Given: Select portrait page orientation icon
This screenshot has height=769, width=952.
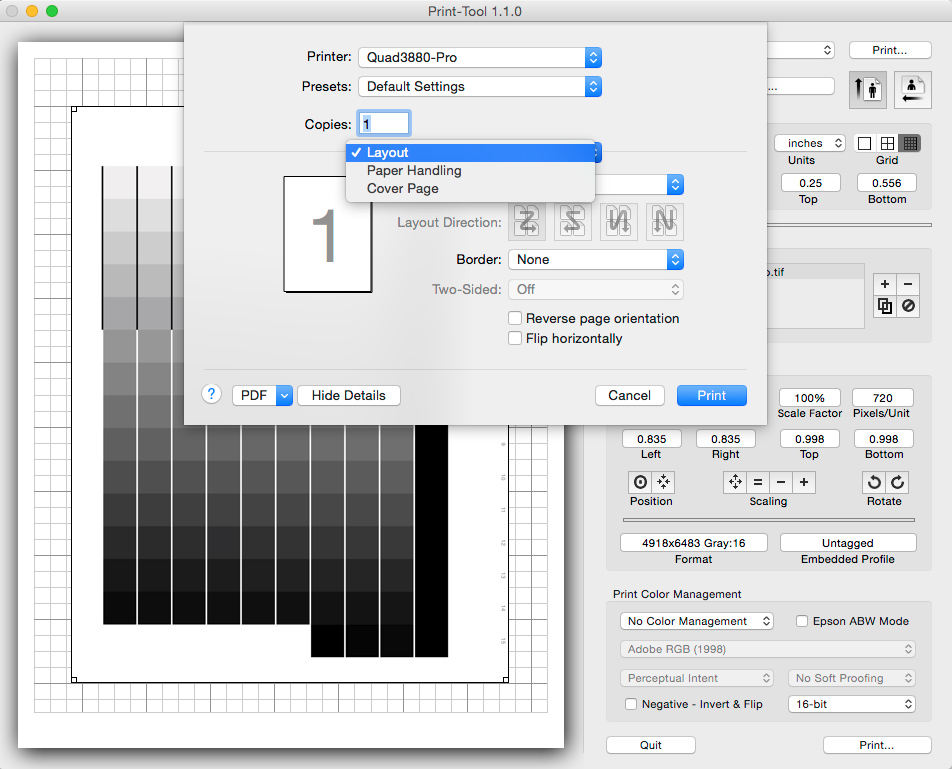Looking at the screenshot, I should 867,89.
